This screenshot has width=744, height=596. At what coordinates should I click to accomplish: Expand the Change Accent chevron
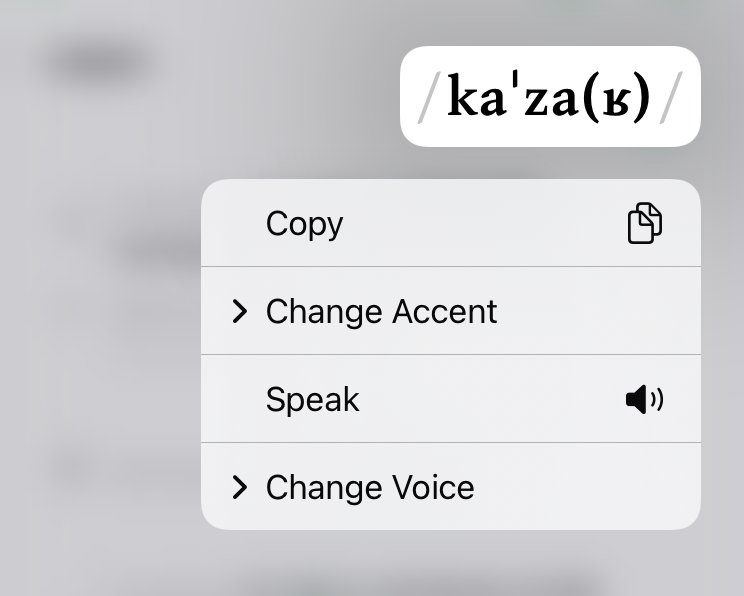point(240,311)
